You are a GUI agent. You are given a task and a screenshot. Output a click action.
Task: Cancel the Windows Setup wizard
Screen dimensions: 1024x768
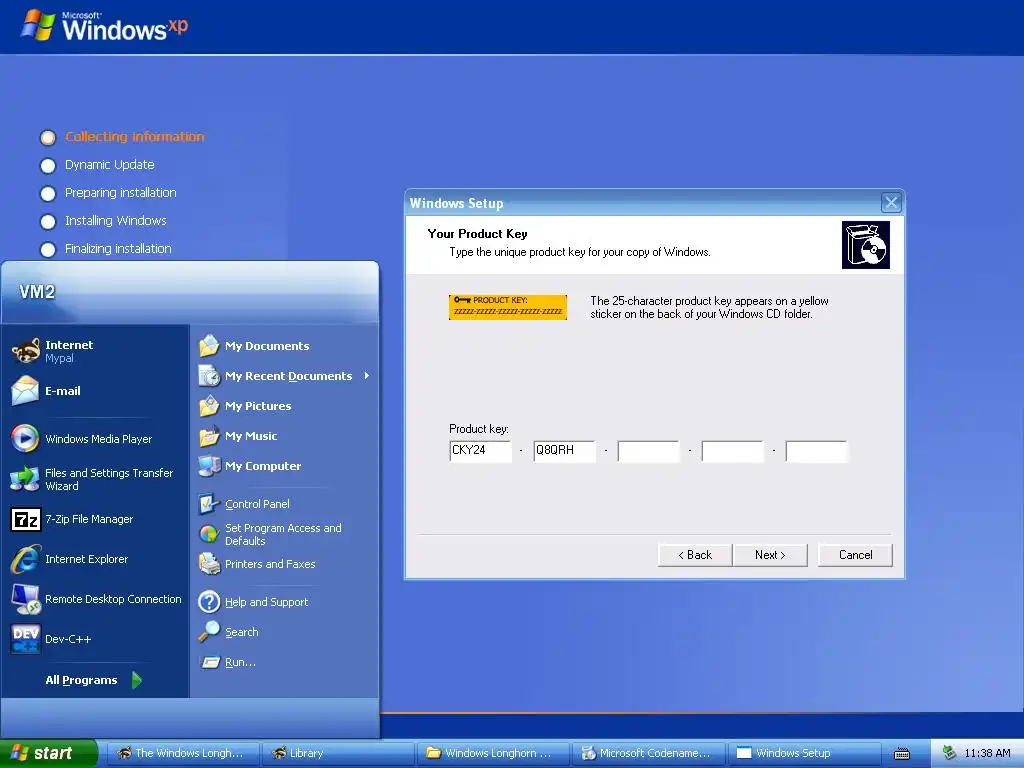pyautogui.click(x=856, y=555)
